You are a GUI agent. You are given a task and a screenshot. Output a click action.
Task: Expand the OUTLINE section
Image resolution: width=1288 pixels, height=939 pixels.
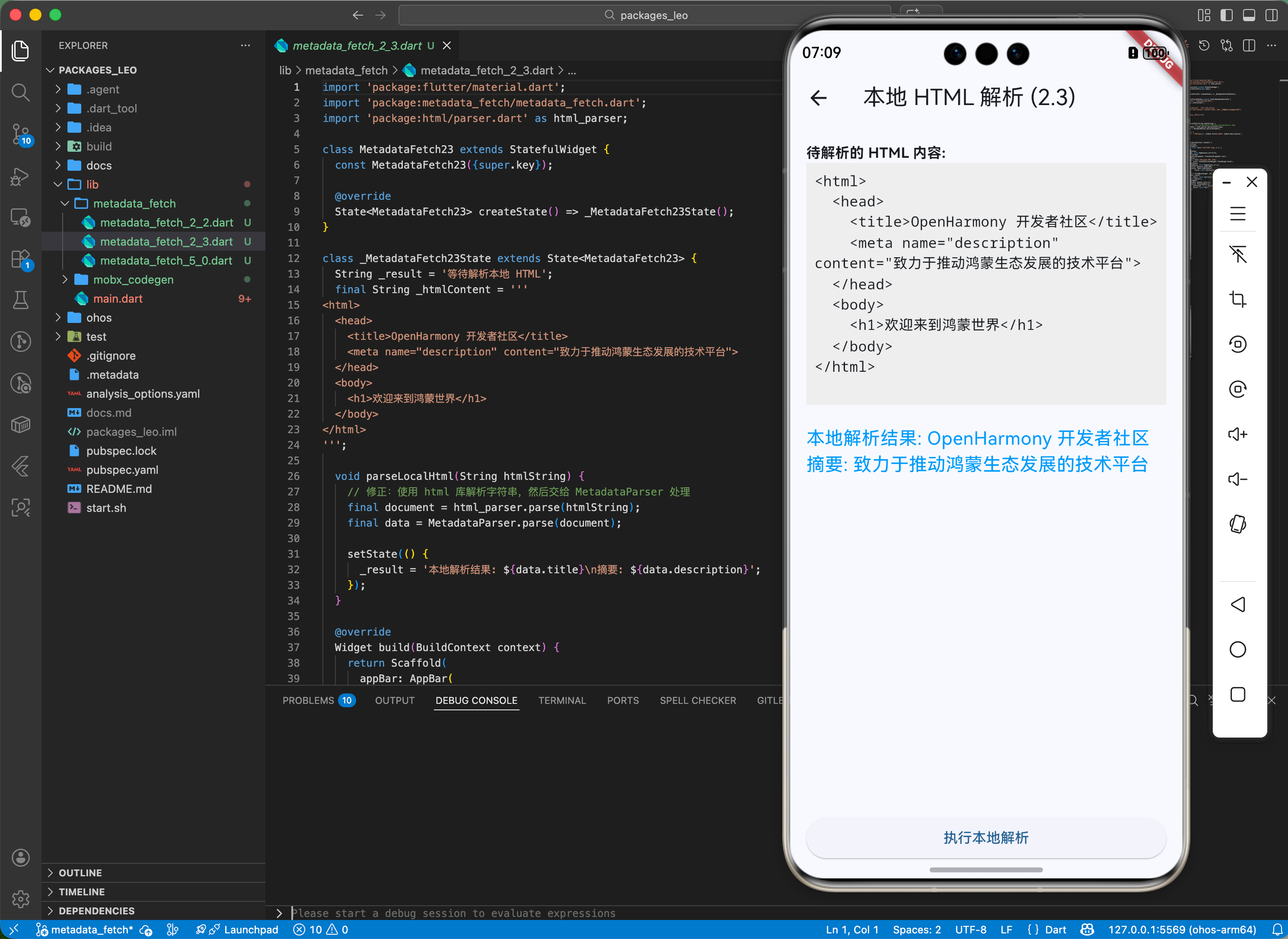click(80, 872)
